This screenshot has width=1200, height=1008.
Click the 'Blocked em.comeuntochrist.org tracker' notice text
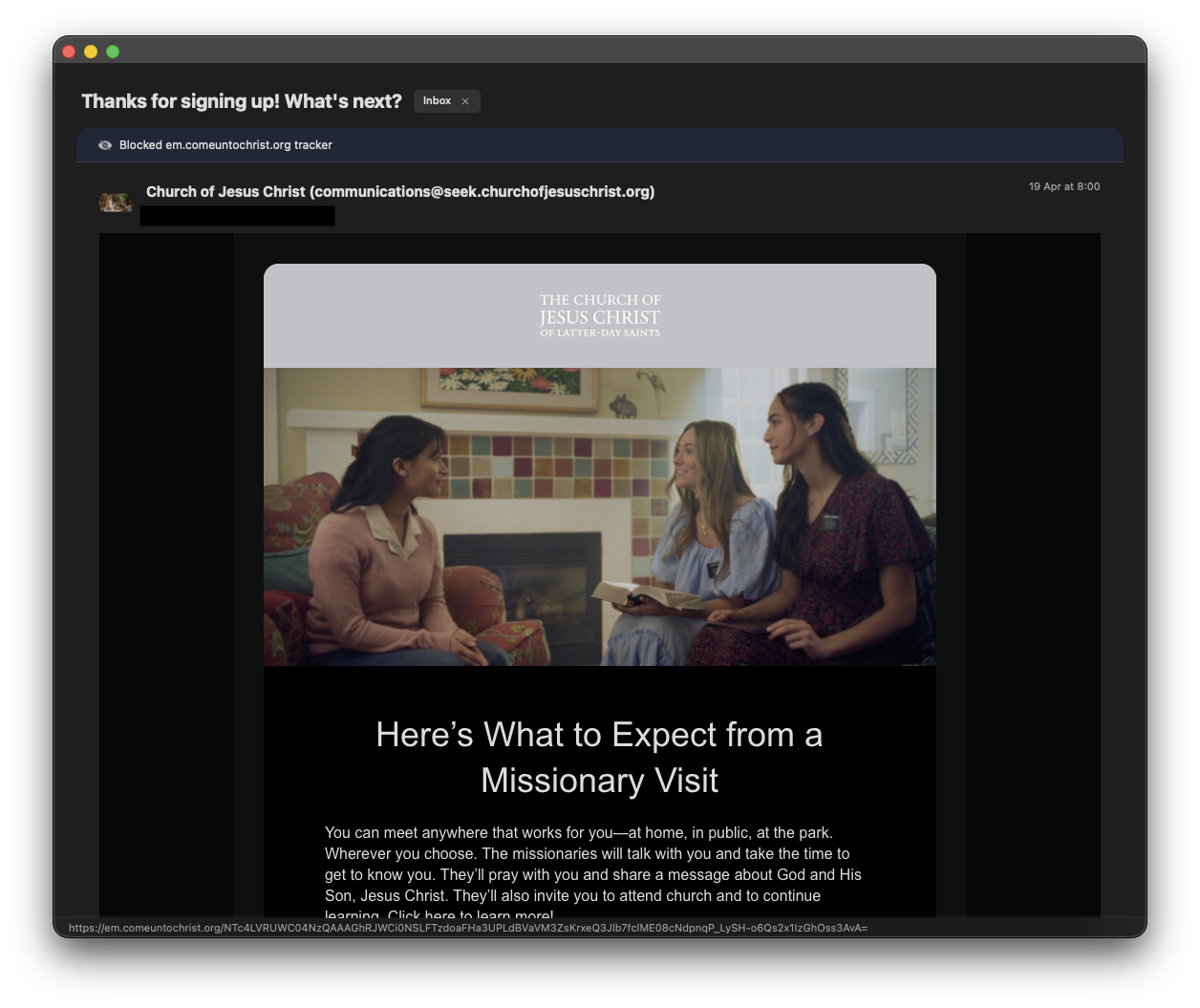(225, 145)
